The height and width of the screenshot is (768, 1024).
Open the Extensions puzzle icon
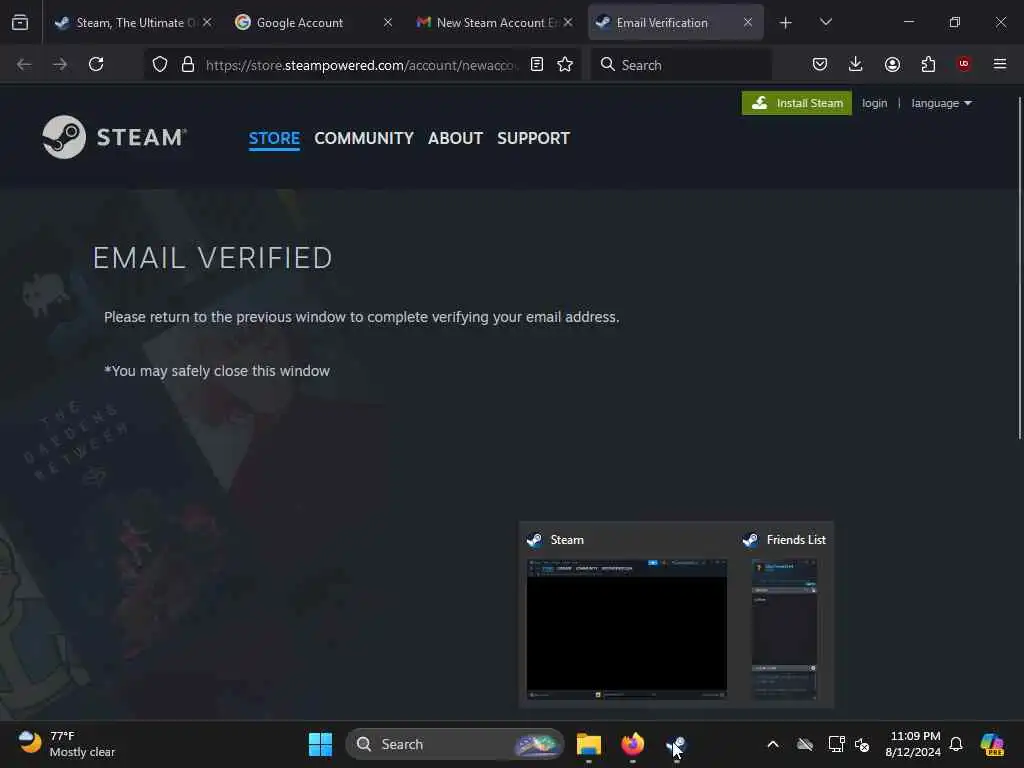click(x=928, y=64)
